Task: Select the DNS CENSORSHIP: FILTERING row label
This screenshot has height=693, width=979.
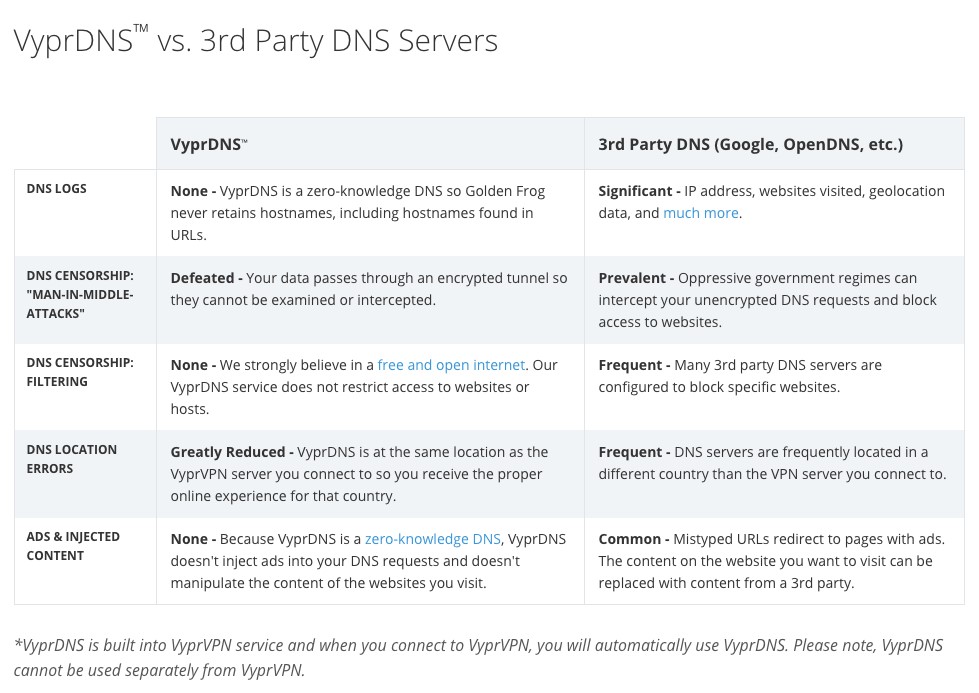Action: (79, 372)
